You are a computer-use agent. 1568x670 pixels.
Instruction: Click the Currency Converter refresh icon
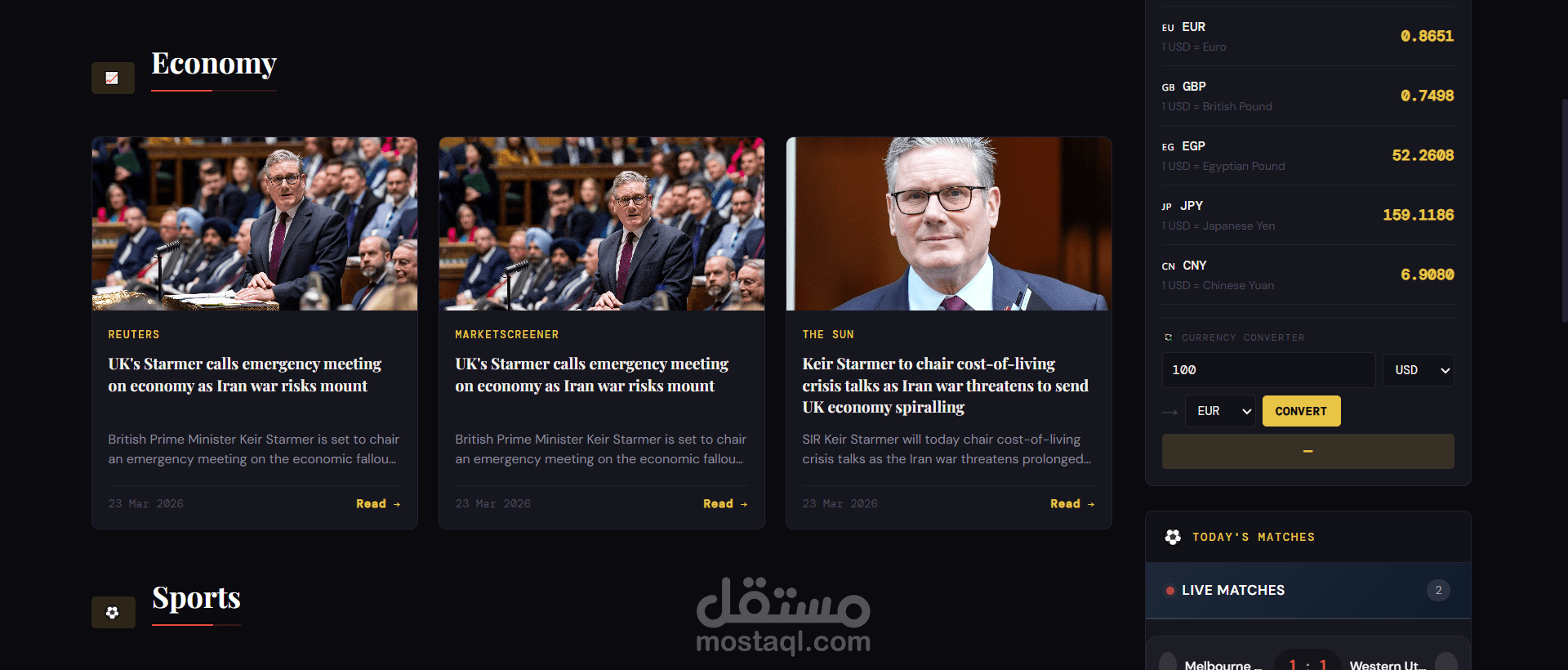coord(1168,337)
